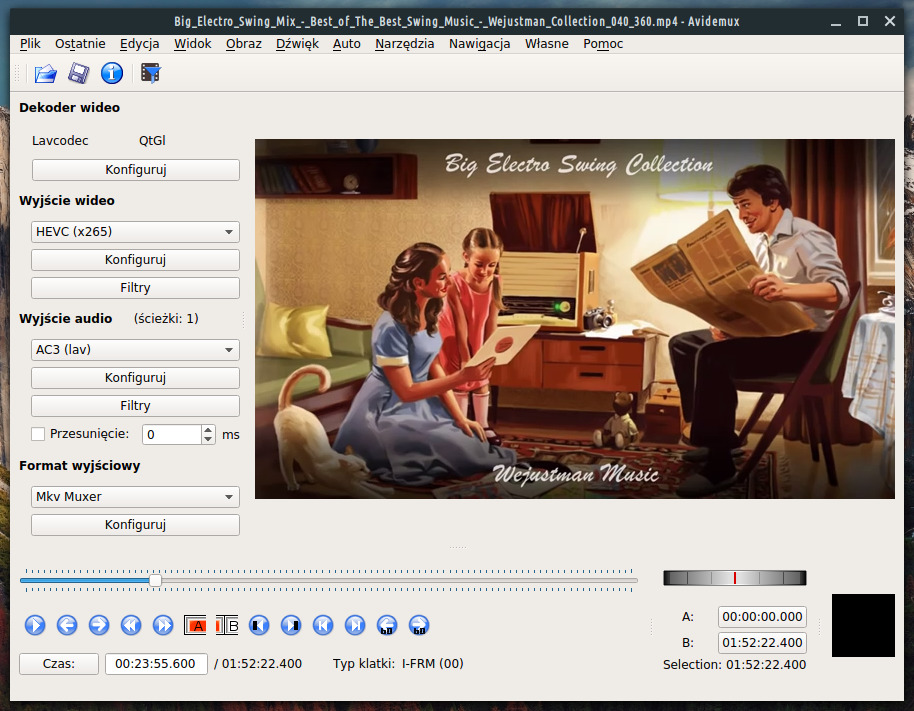Viewport: 914px width, 711px height.
Task: Open the Mkv Muxer output format dropdown
Action: coord(135,497)
